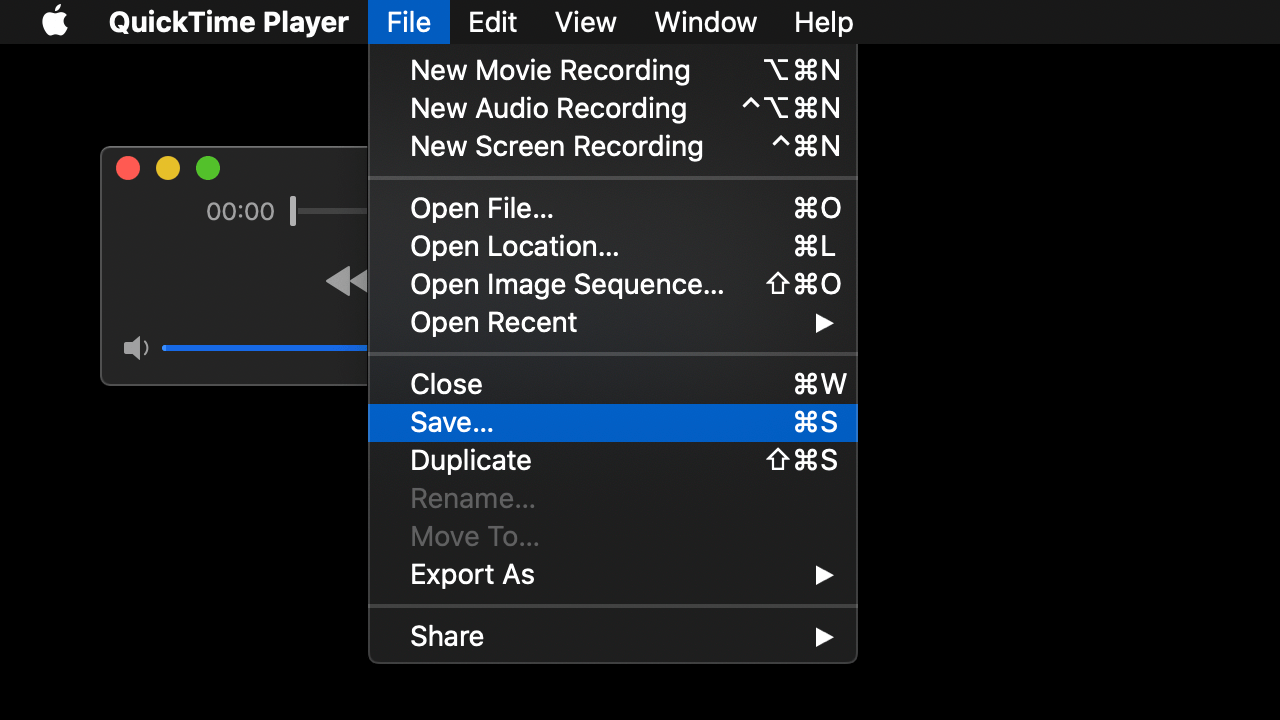Select Open Location… menu entry

coord(613,246)
